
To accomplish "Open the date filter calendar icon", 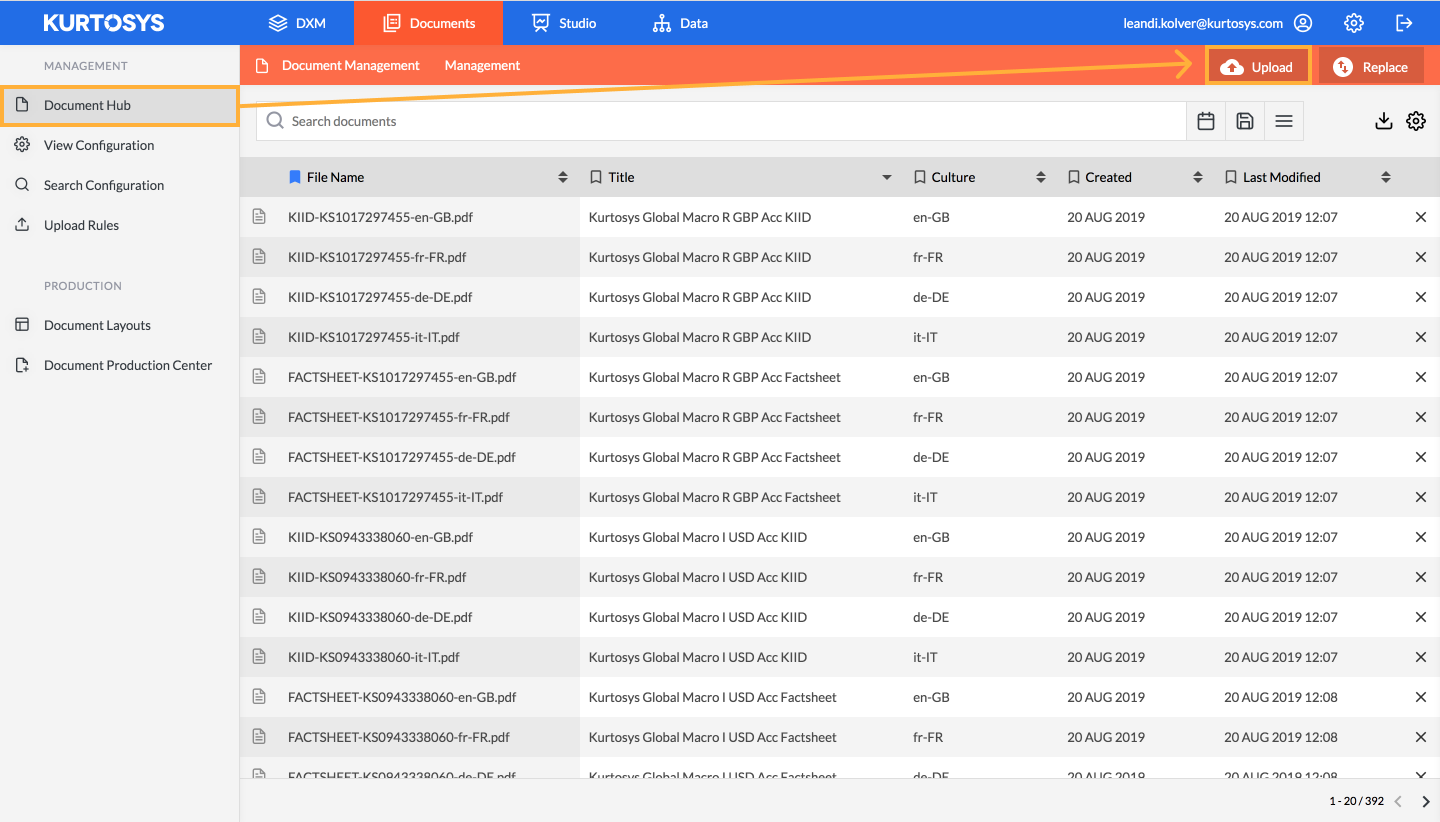I will pos(1206,121).
